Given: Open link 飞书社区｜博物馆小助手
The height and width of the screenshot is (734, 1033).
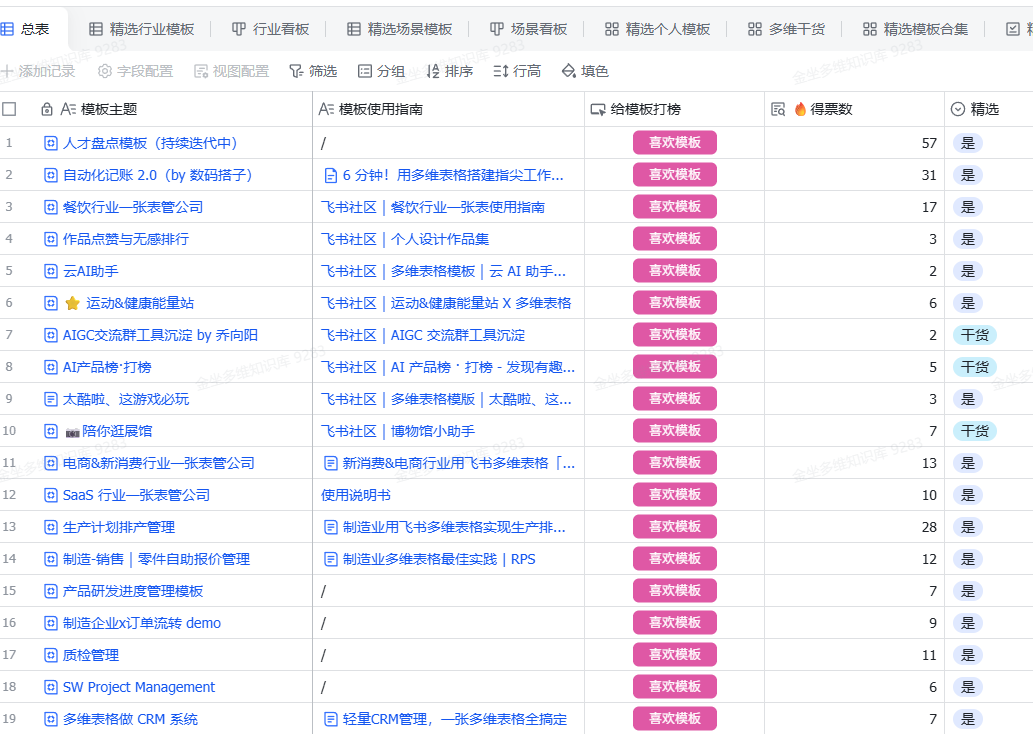Looking at the screenshot, I should pyautogui.click(x=398, y=431).
